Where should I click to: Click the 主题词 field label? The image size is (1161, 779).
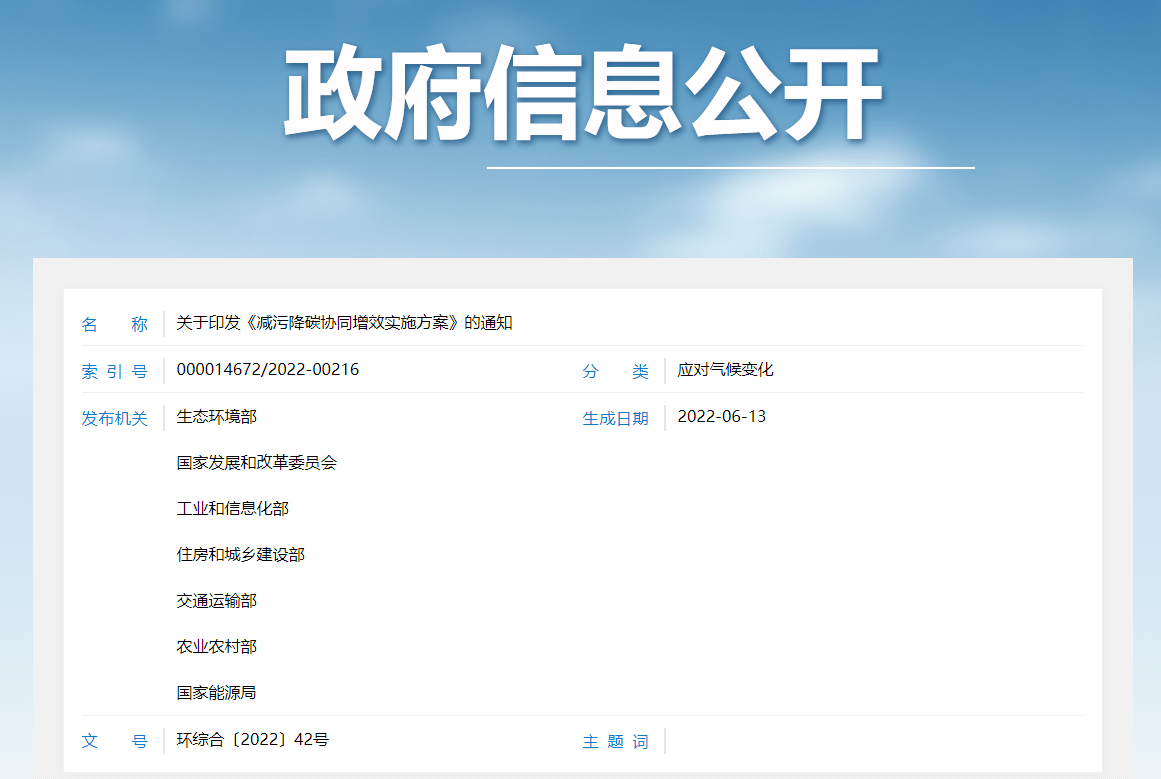click(x=615, y=741)
